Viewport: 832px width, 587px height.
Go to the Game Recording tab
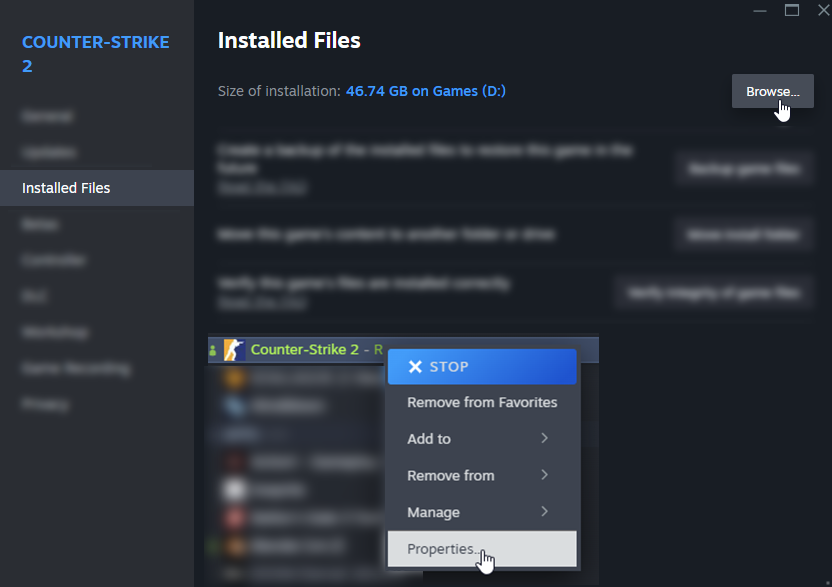(x=76, y=368)
